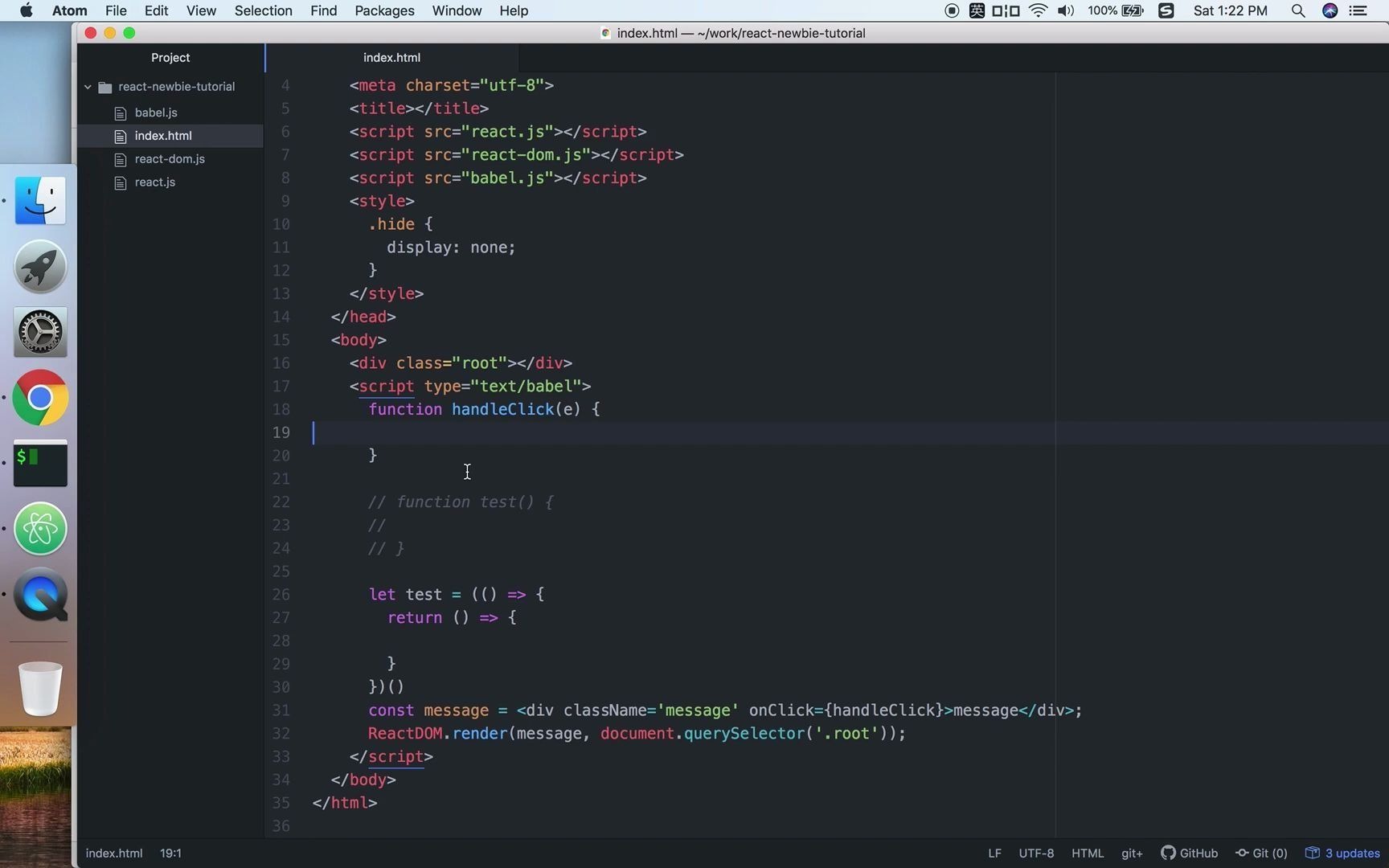The height and width of the screenshot is (868, 1389).
Task: Open the Window menu
Action: [457, 10]
